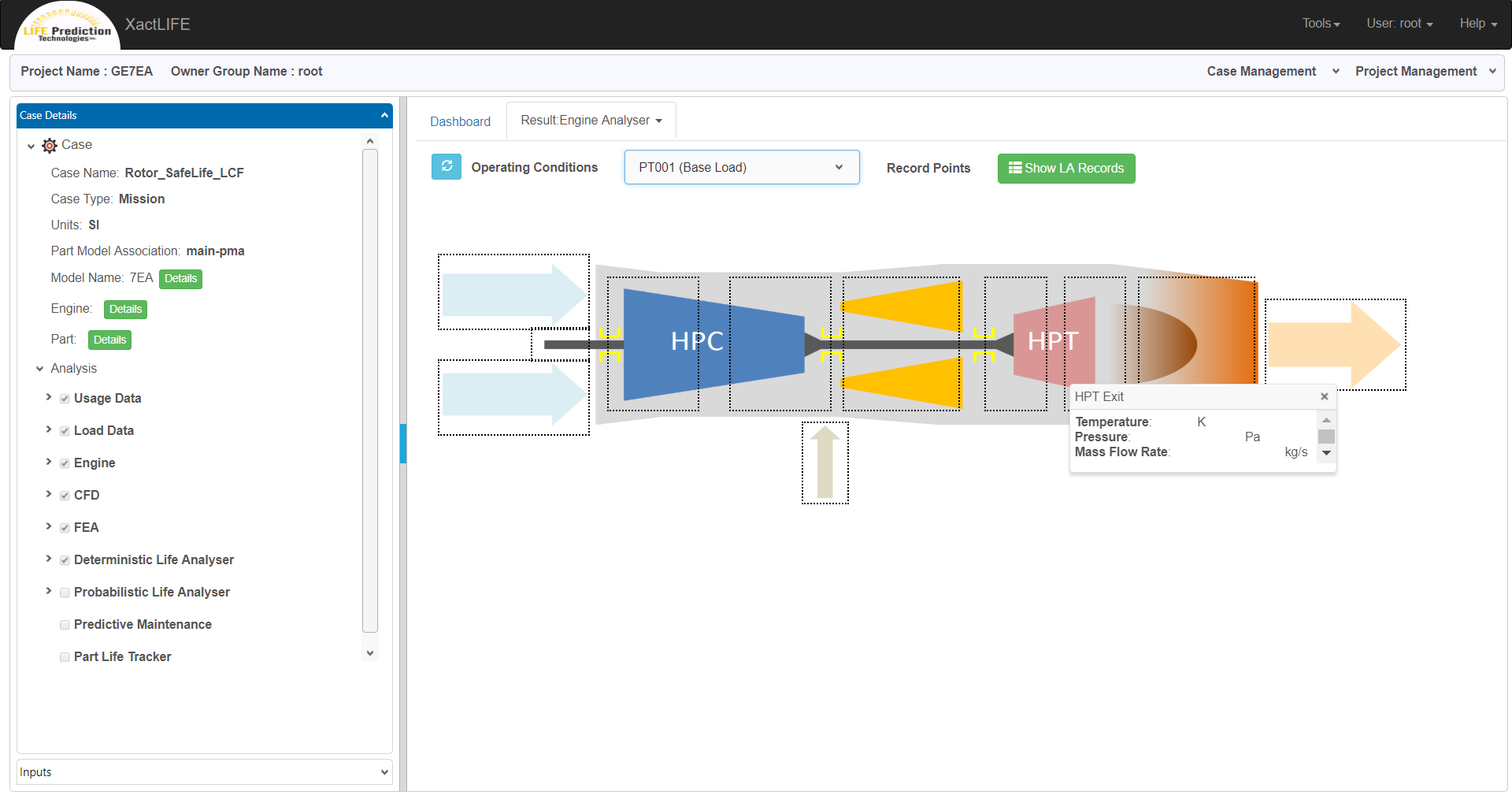This screenshot has height=799, width=1512.
Task: Click the Part Model Association main-pma text
Action: [215, 251]
